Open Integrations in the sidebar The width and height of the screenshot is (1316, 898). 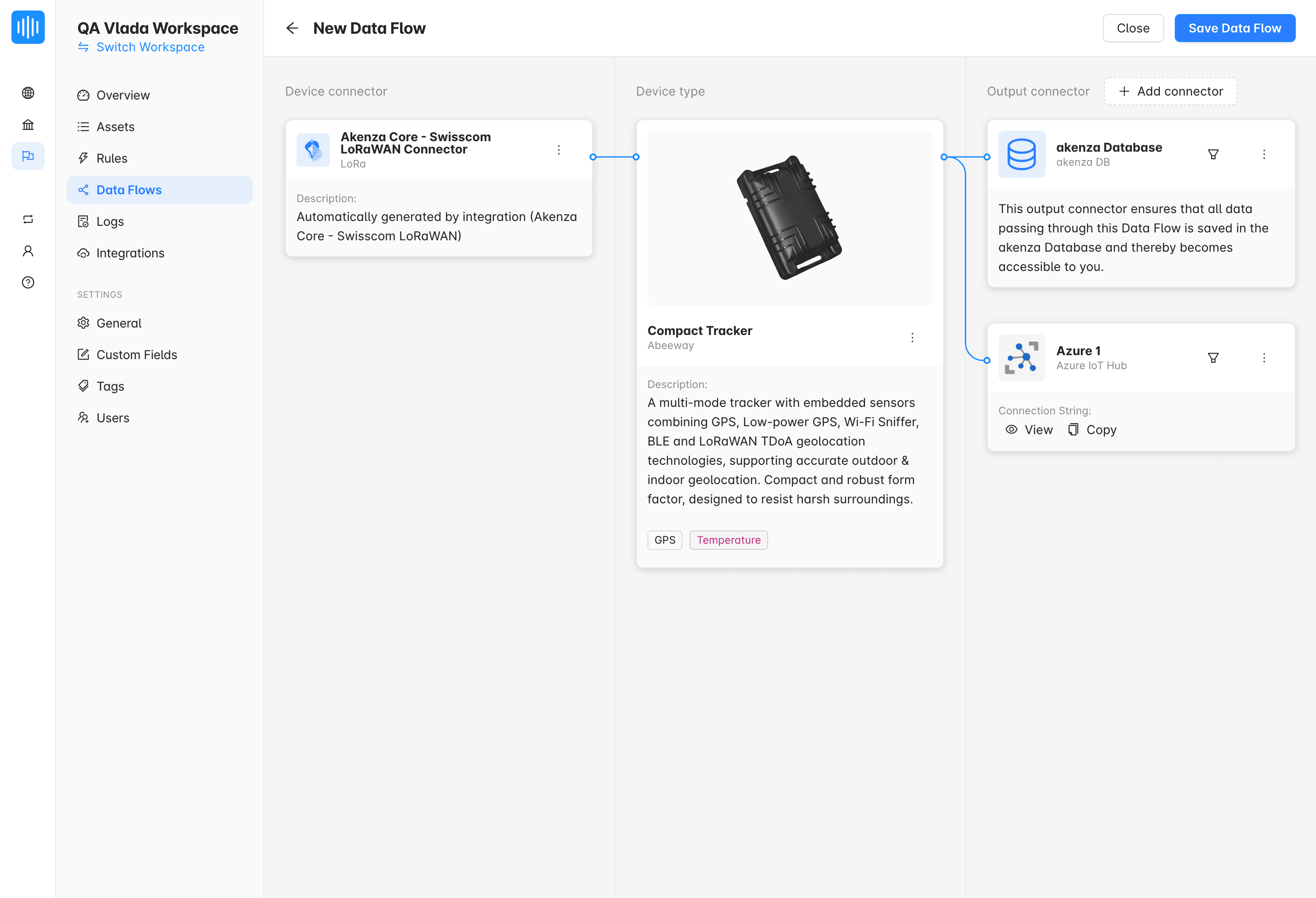[x=130, y=253]
